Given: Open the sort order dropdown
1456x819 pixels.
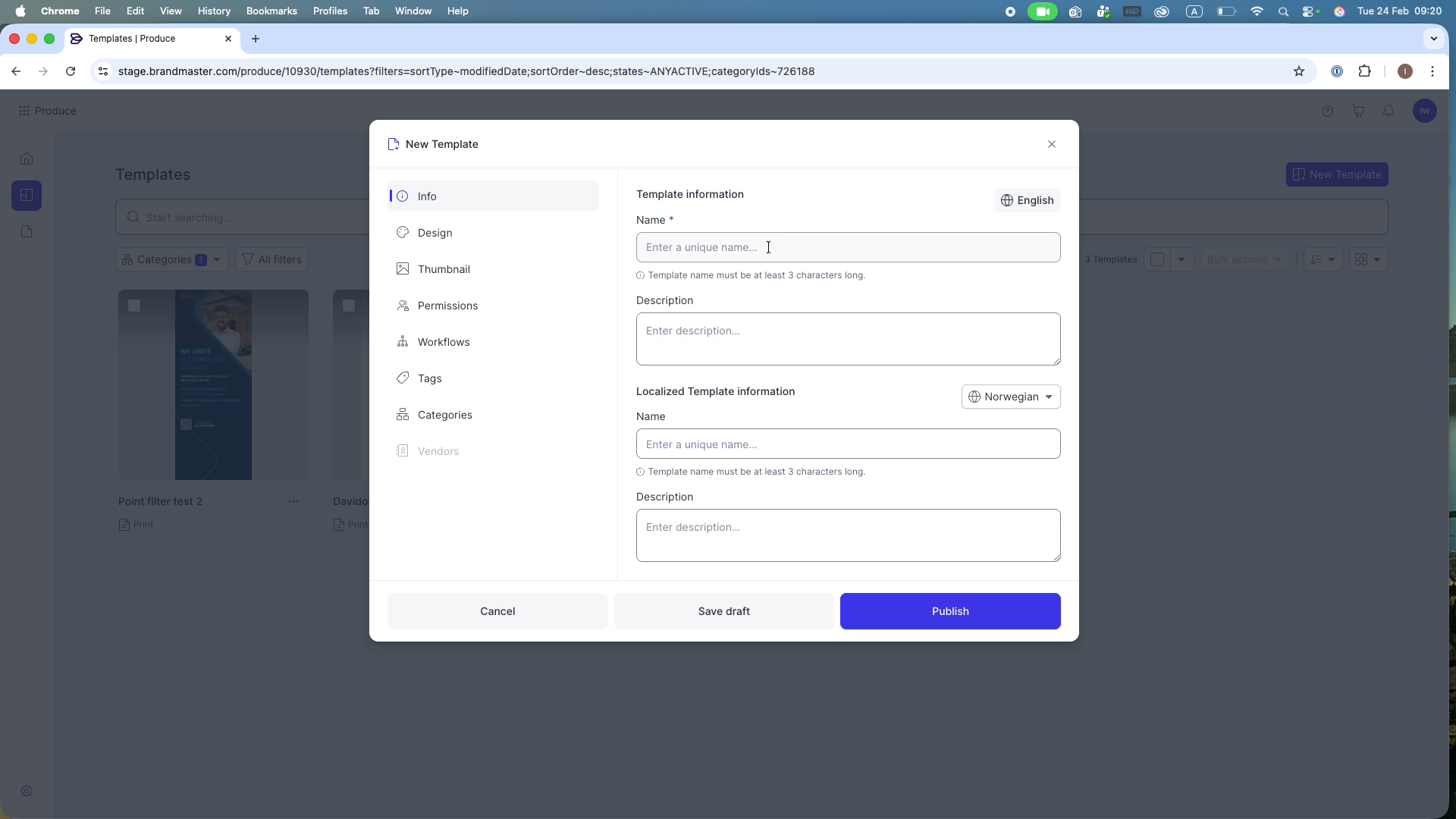Looking at the screenshot, I should pyautogui.click(x=1323, y=259).
